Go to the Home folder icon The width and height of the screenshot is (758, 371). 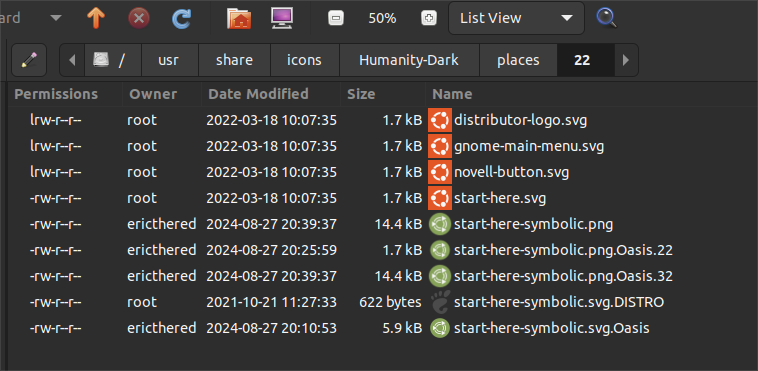click(239, 19)
